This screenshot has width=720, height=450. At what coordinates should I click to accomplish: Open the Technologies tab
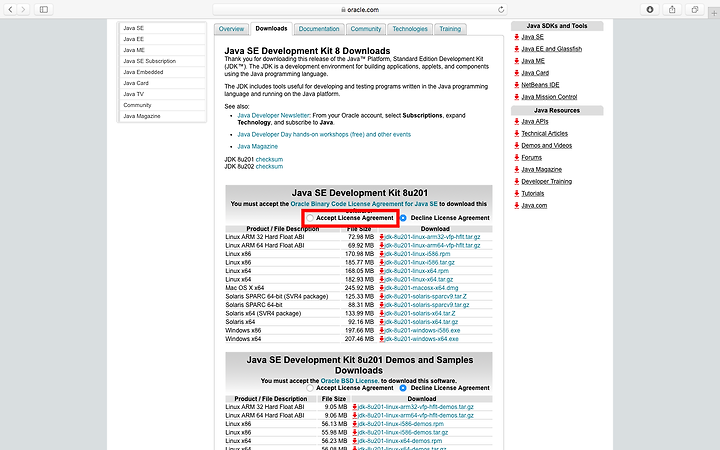coord(410,28)
